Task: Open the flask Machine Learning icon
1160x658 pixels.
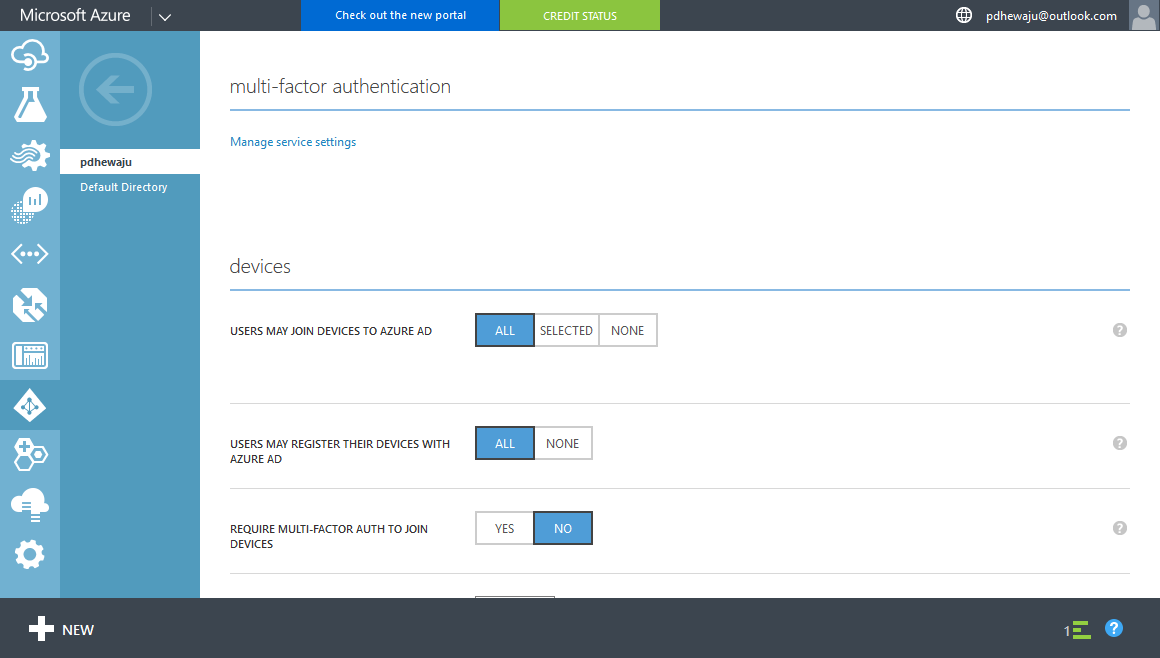Action: pos(30,104)
